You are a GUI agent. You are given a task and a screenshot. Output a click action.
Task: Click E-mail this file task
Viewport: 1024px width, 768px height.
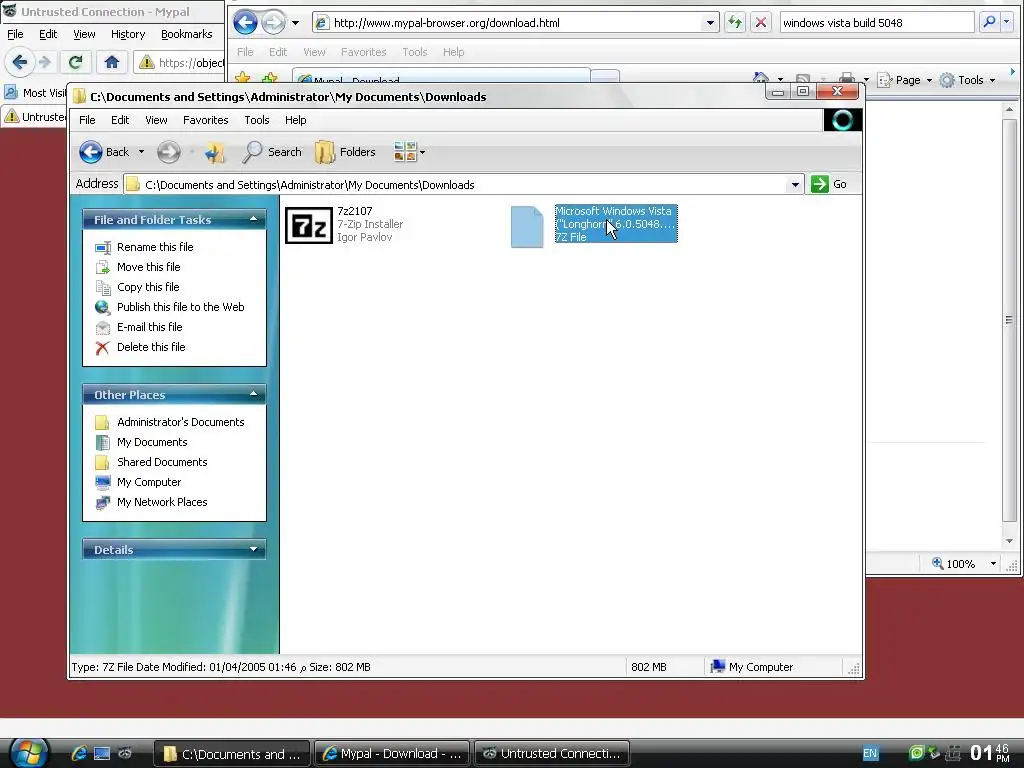[149, 327]
